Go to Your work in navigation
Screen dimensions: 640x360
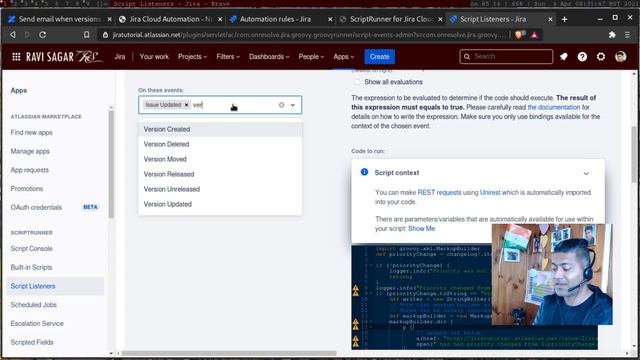[154, 57]
